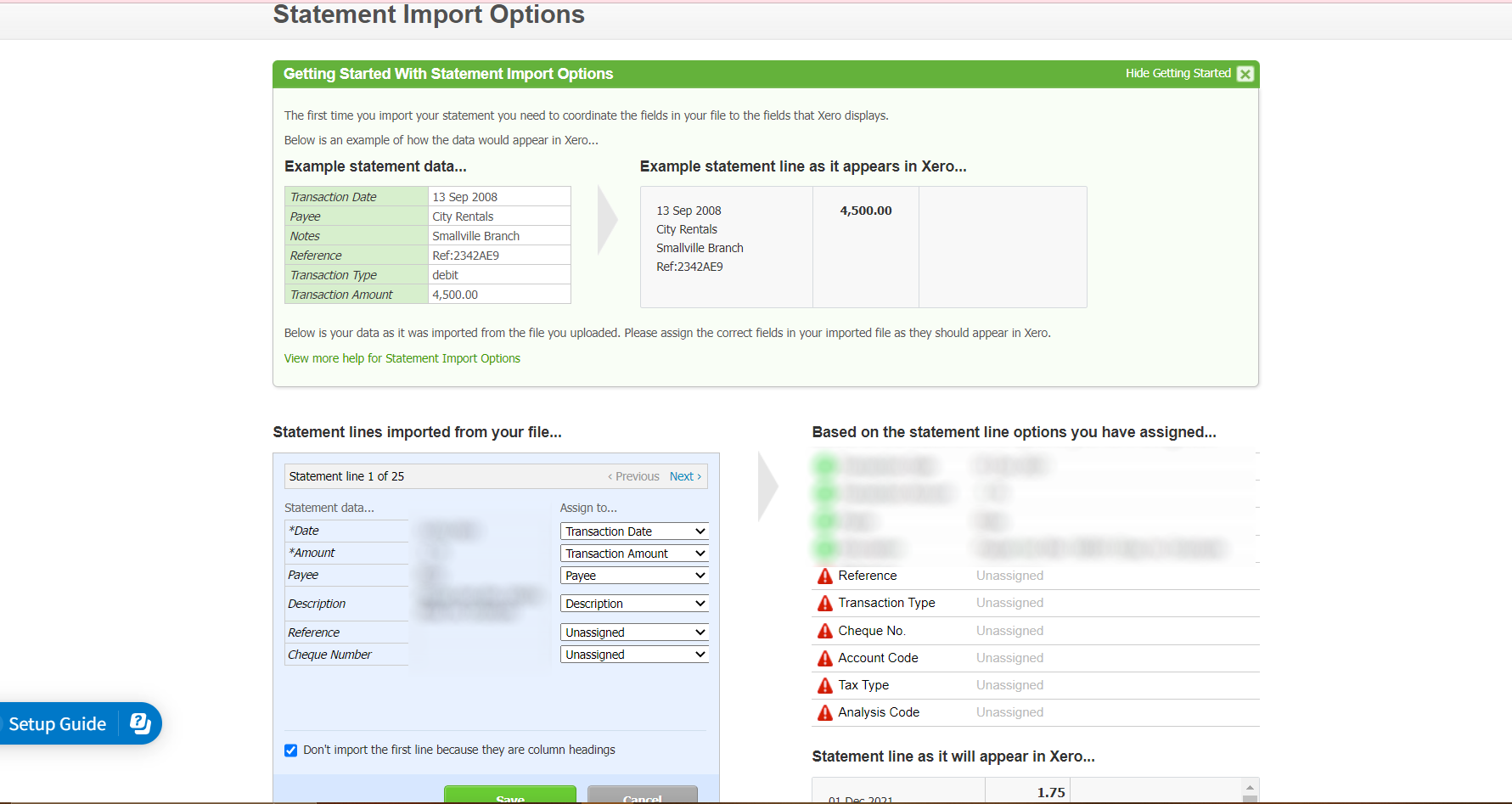
Task: Click the warning icon next to Account Code
Action: click(x=824, y=658)
